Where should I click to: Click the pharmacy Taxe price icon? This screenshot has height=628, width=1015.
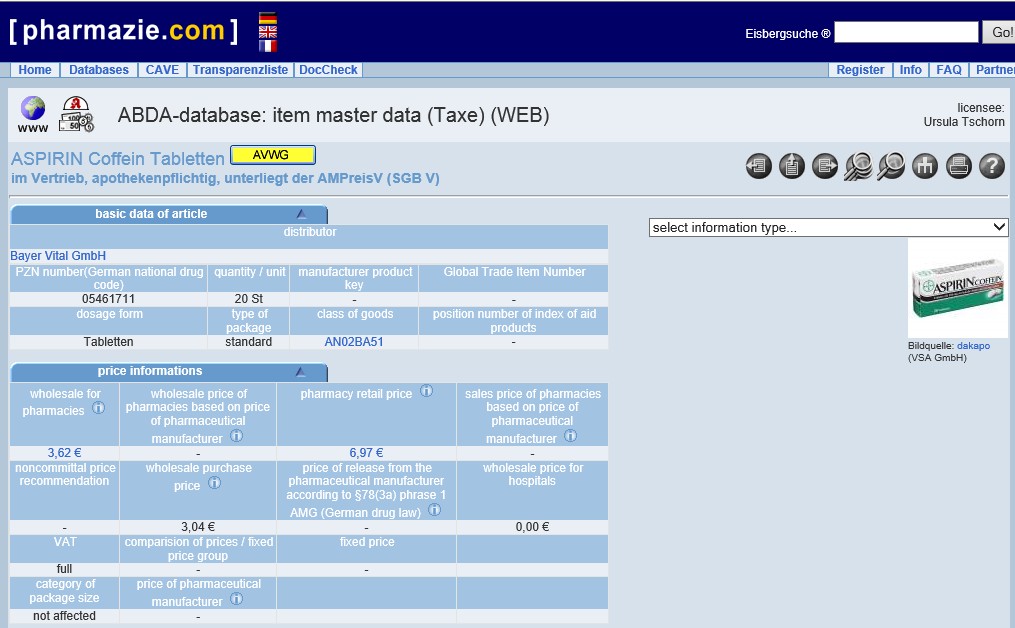(76, 114)
